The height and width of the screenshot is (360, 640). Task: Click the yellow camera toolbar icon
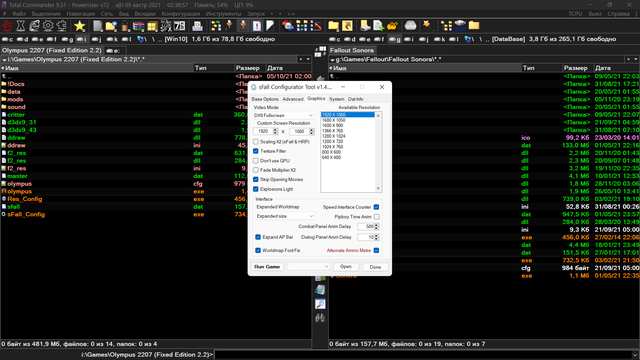click(x=392, y=26)
